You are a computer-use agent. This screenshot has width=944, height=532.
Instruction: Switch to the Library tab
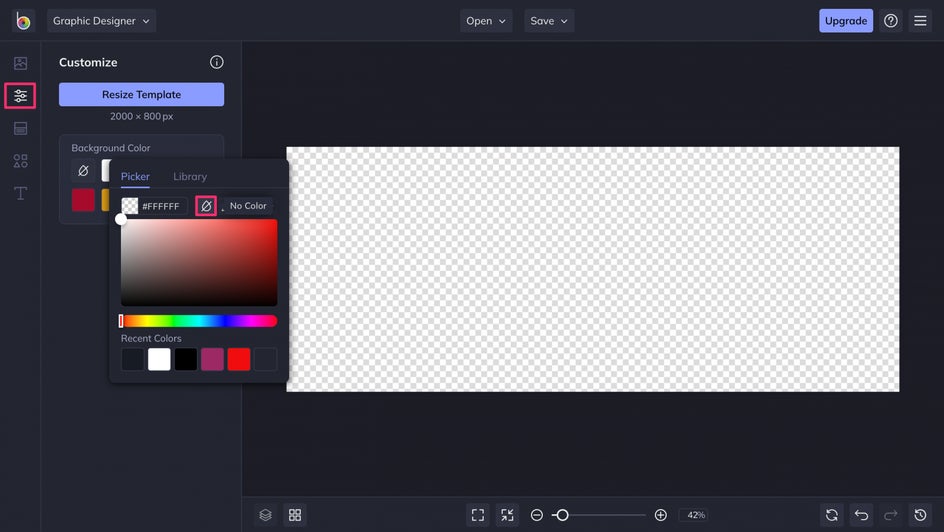point(190,176)
